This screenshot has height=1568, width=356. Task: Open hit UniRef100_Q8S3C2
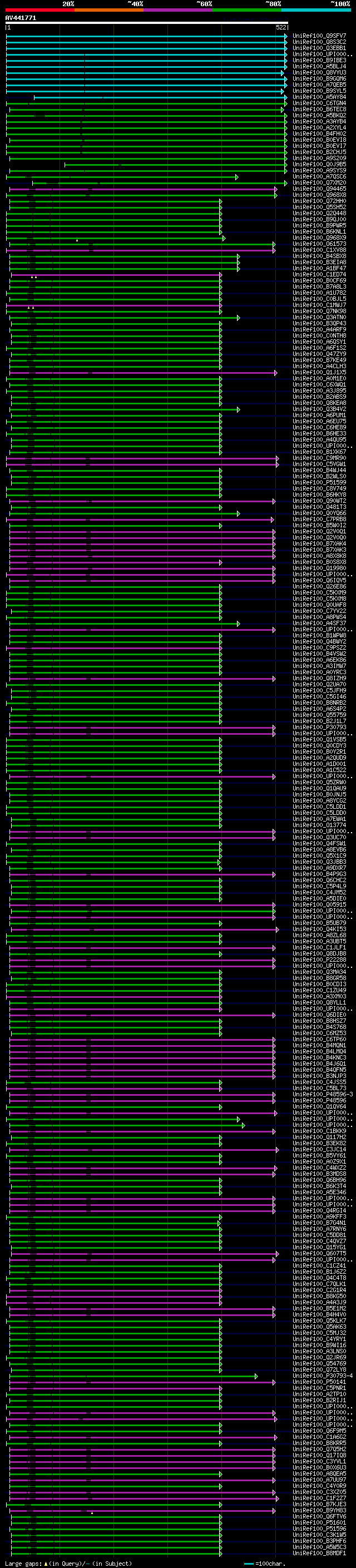pos(319,42)
